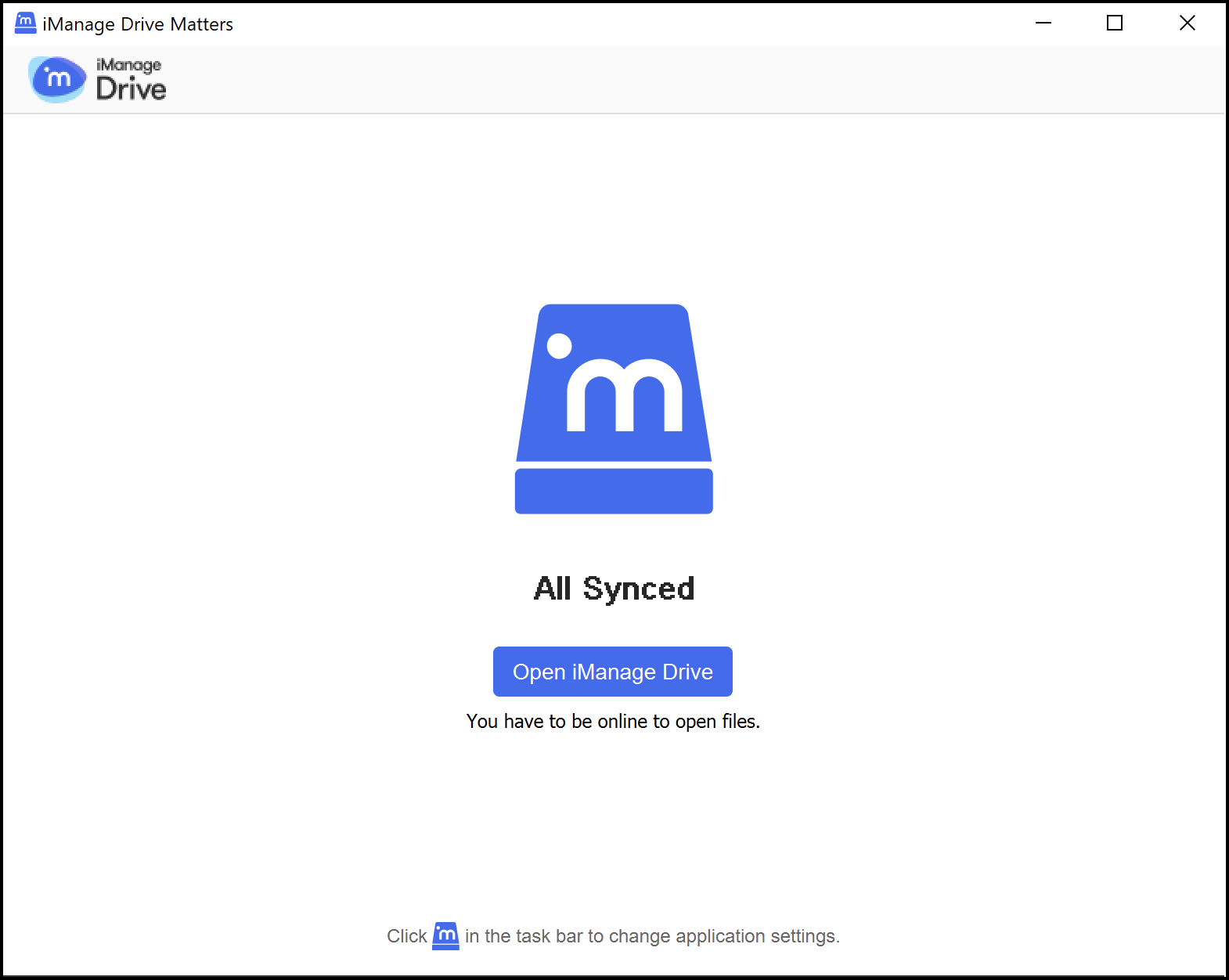Click the small iManage icon in title bar

tap(25, 23)
